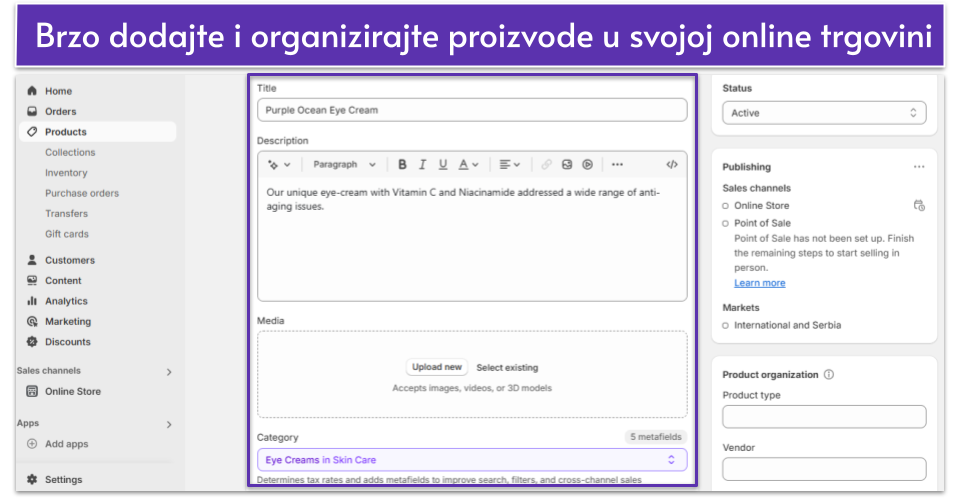The image size is (960, 504).
Task: Open the Collections page
Action: [70, 152]
